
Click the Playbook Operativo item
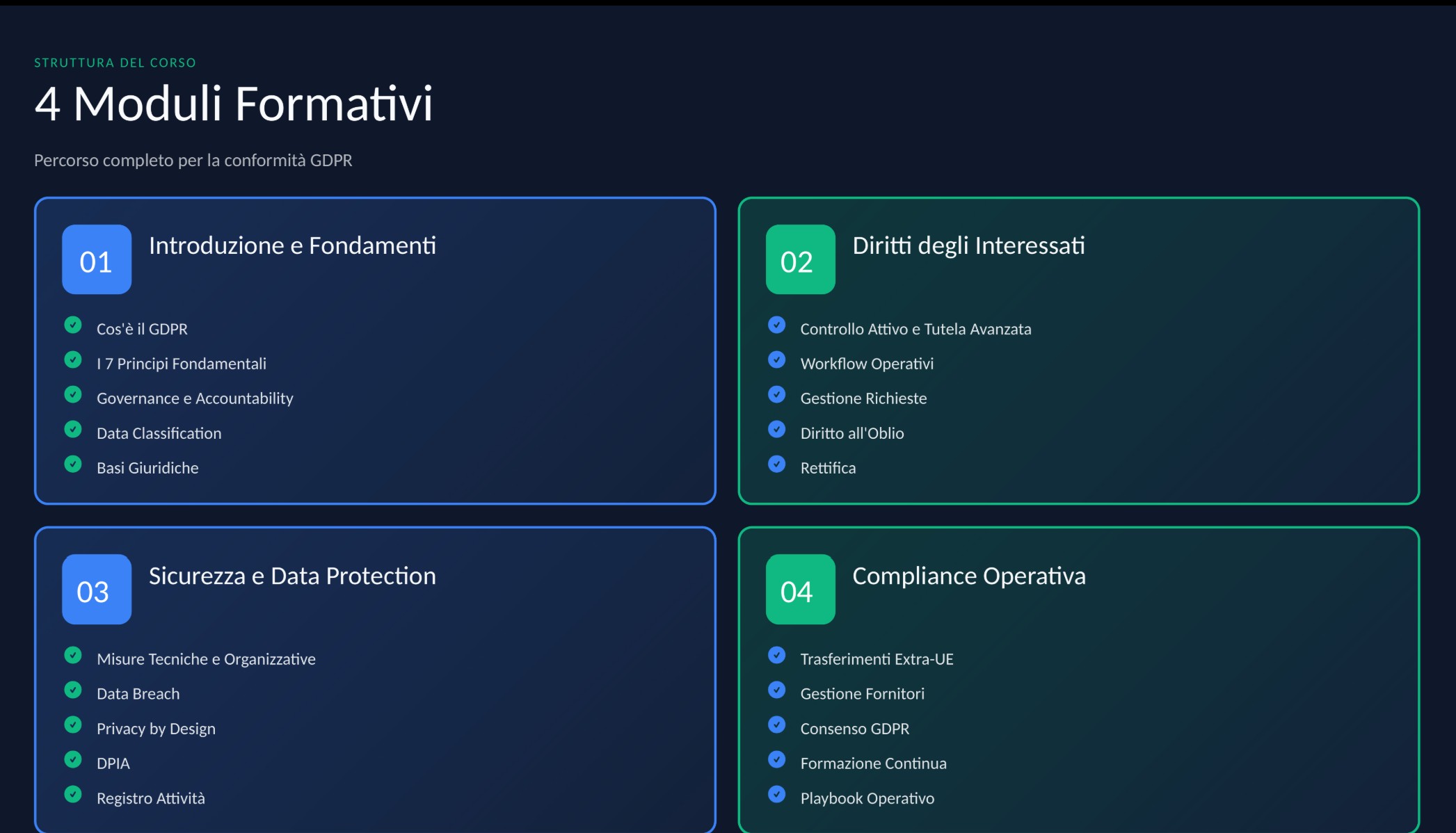pyautogui.click(x=867, y=798)
